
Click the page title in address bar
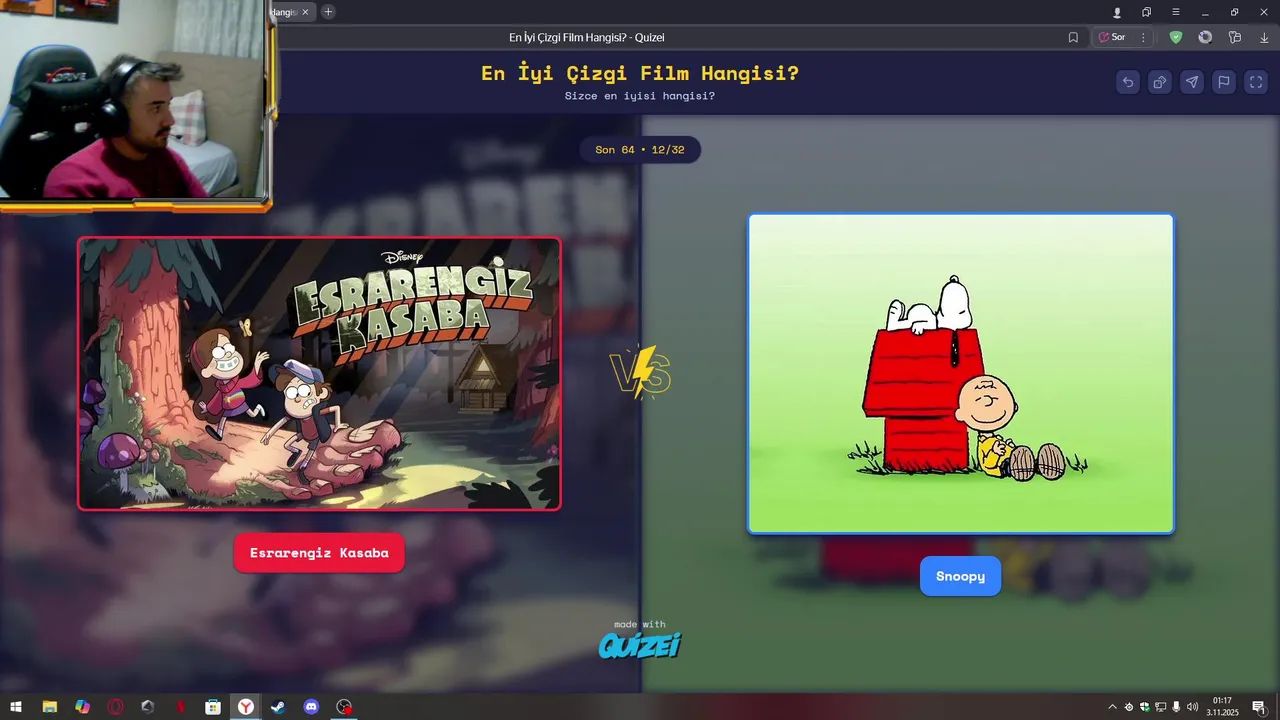point(587,37)
